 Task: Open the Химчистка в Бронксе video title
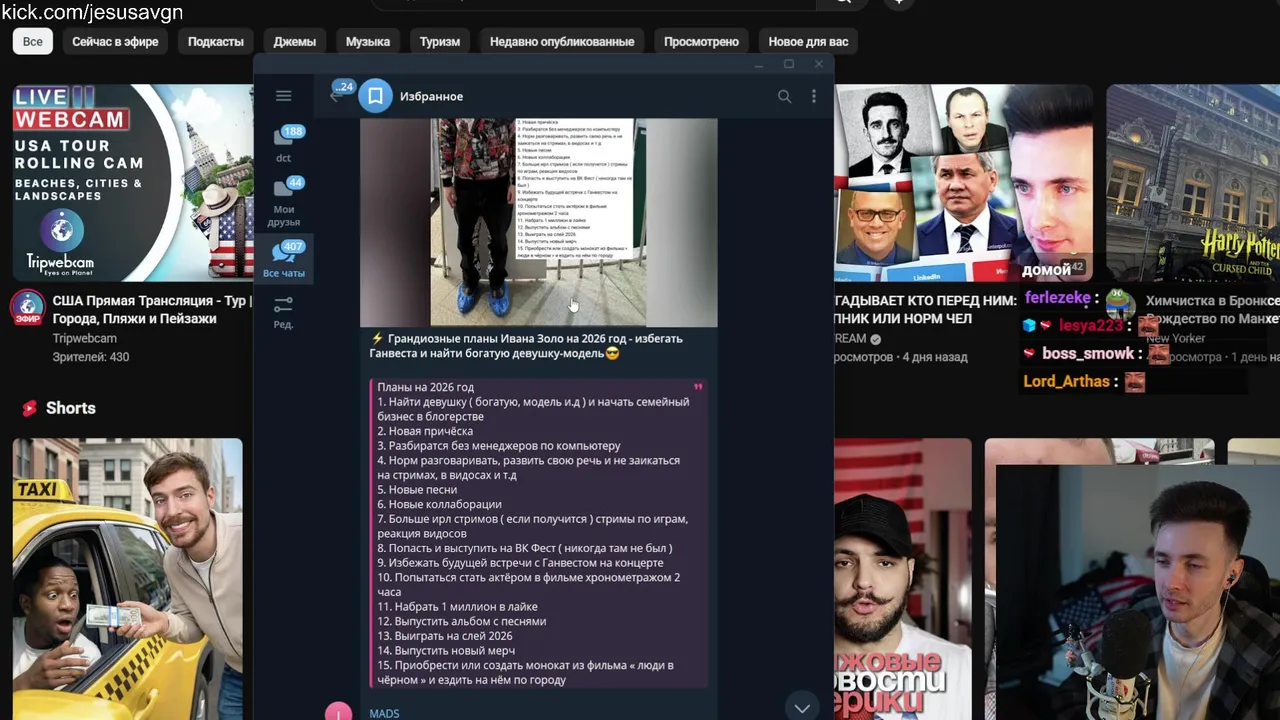tap(1212, 309)
